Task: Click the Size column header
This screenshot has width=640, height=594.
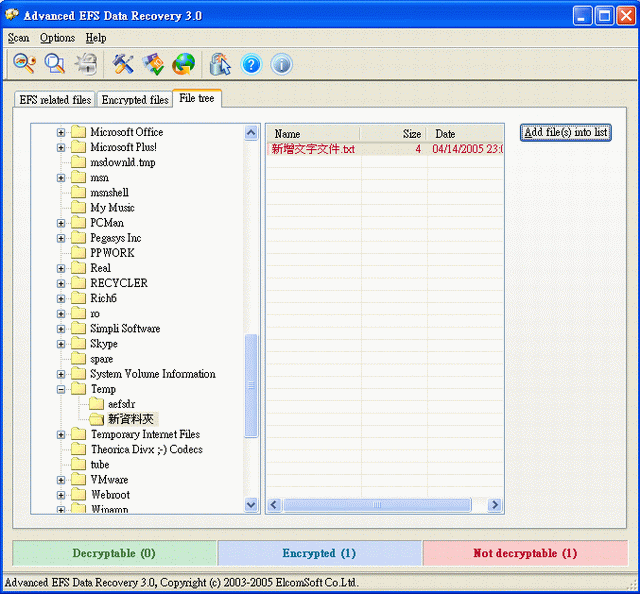Action: (393, 134)
